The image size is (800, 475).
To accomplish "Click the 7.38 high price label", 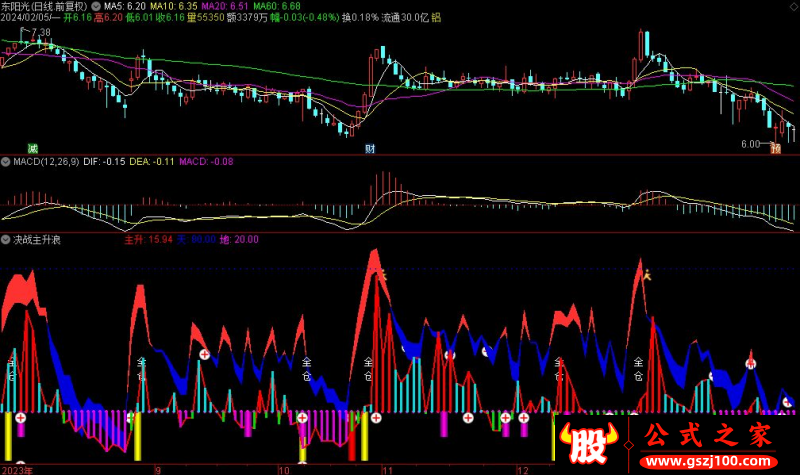I will (x=40, y=33).
